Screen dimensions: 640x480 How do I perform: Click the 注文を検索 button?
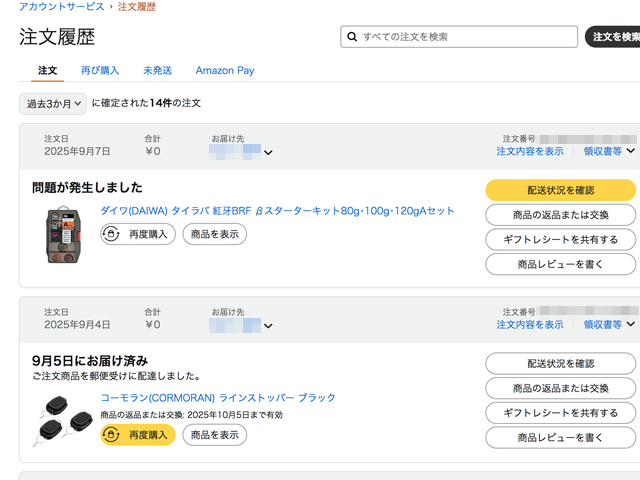click(x=613, y=37)
